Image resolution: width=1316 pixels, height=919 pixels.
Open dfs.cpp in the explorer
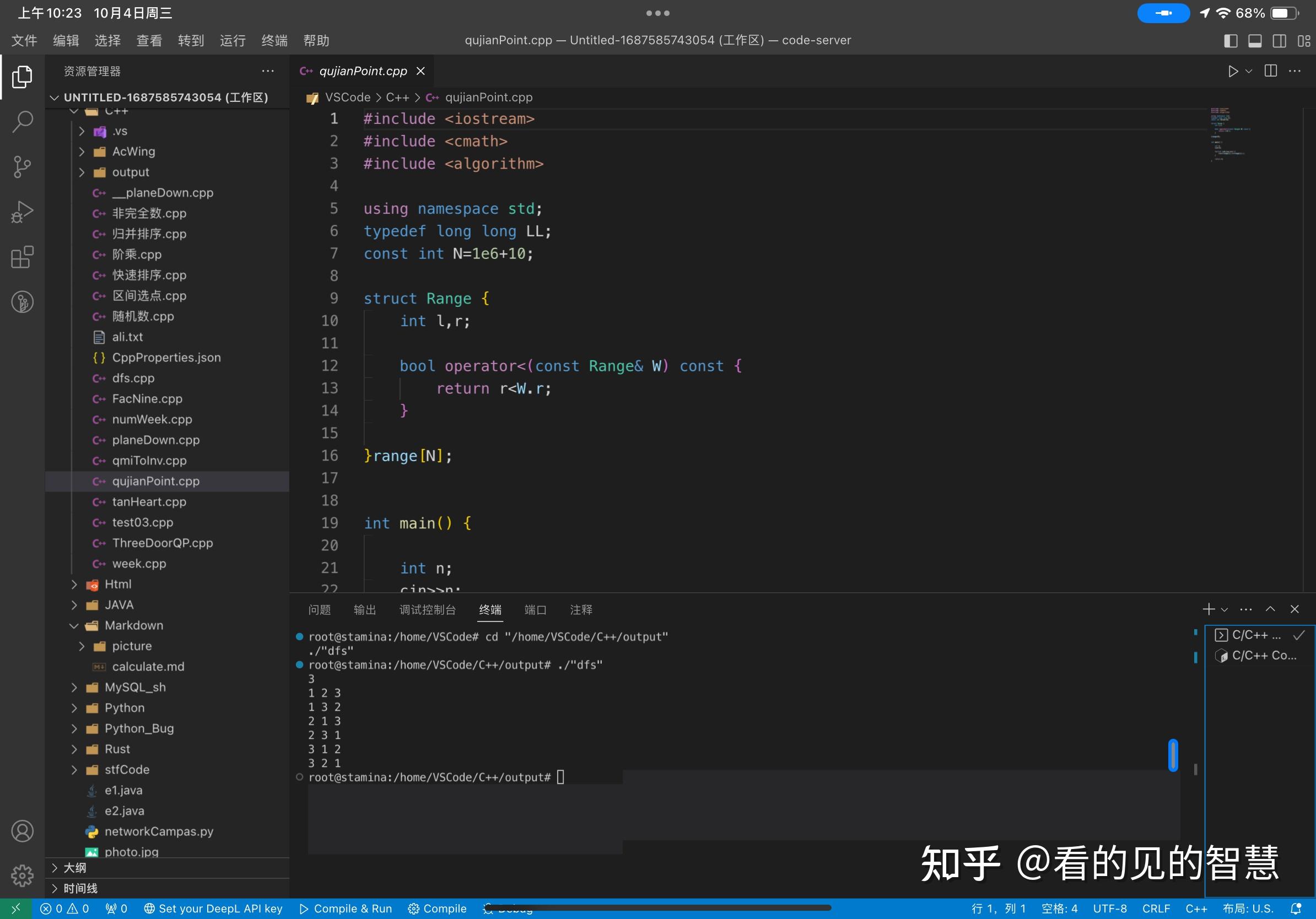(133, 378)
